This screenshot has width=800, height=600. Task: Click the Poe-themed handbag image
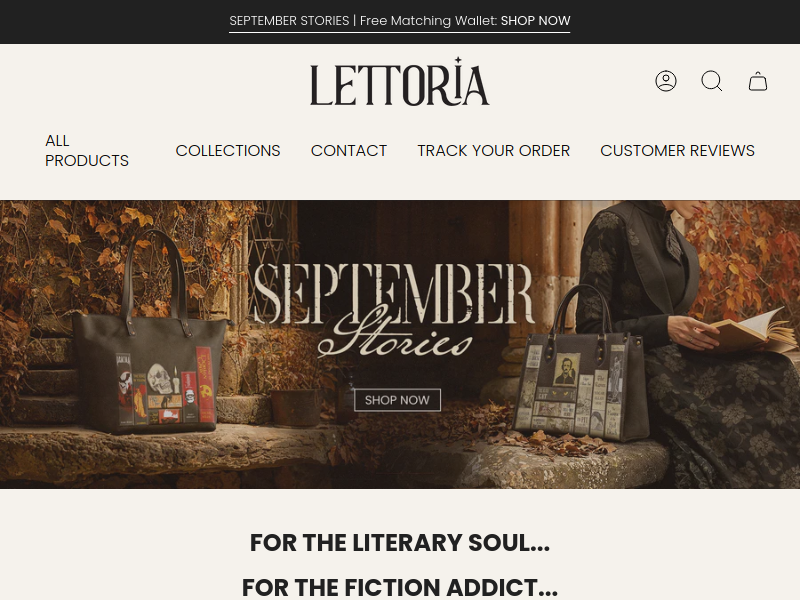coord(578,363)
